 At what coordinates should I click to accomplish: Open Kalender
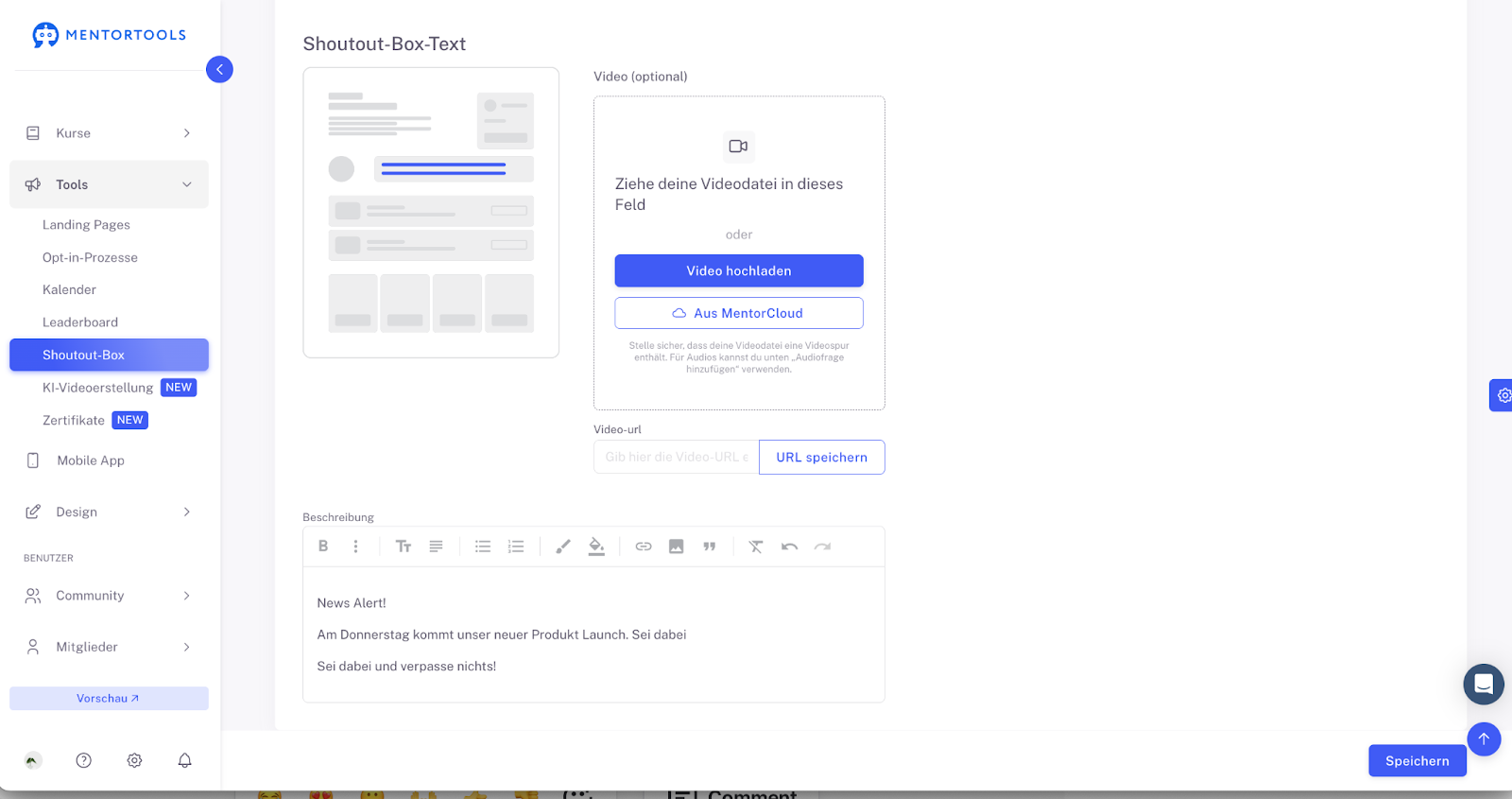69,289
